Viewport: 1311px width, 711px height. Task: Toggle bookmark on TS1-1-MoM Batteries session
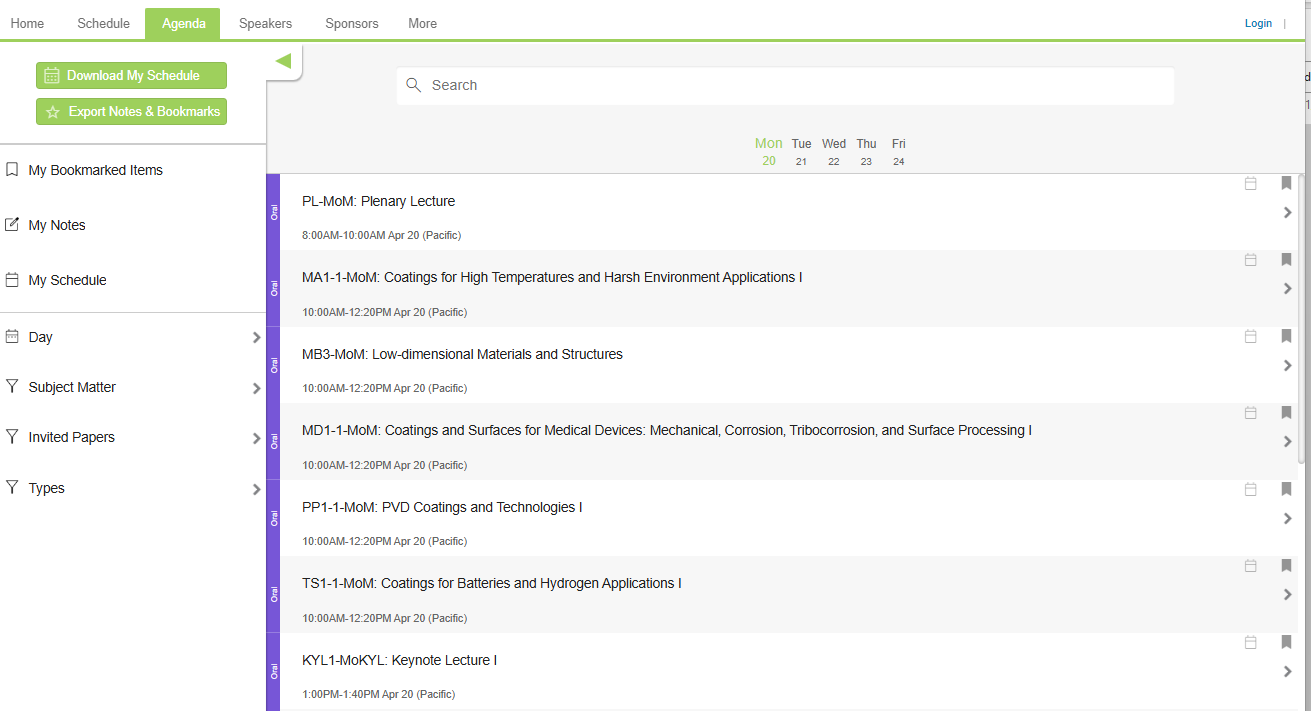(x=1286, y=565)
